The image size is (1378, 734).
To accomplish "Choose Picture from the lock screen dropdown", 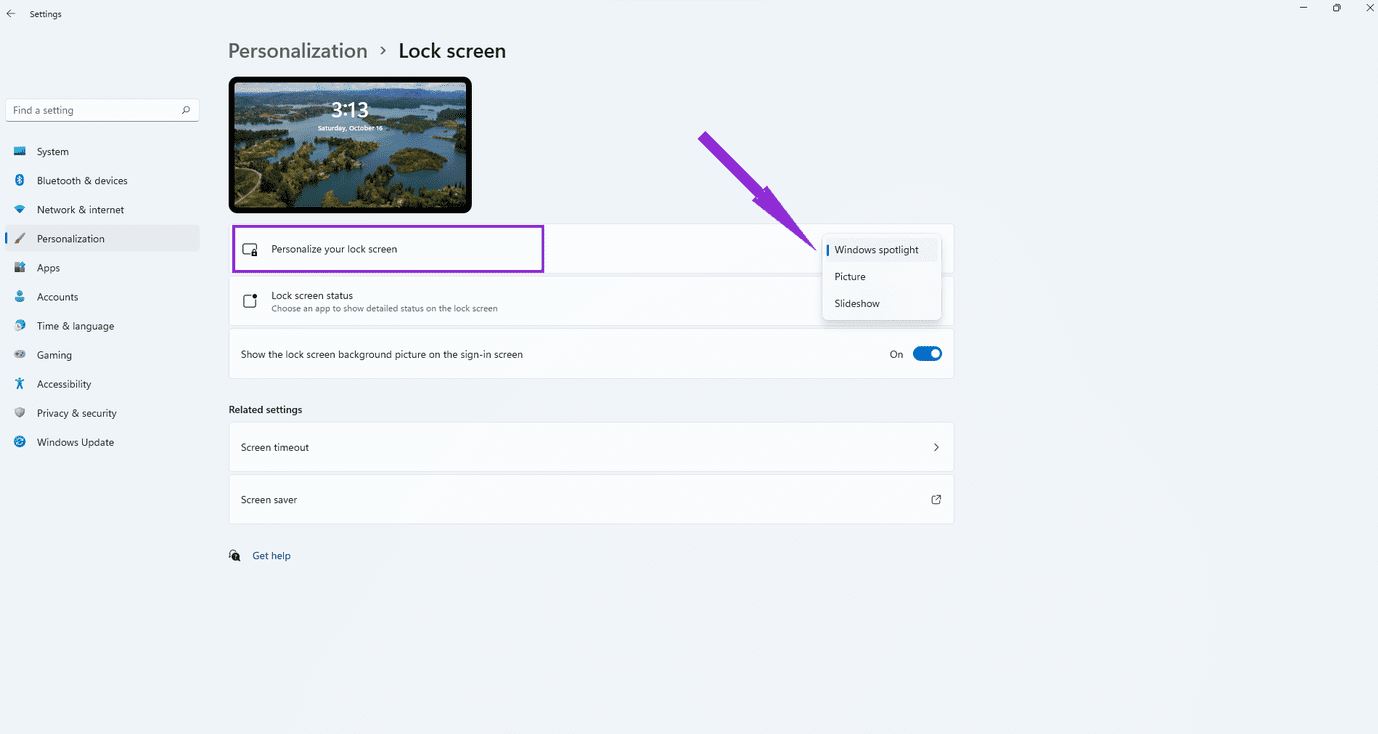I will (881, 277).
